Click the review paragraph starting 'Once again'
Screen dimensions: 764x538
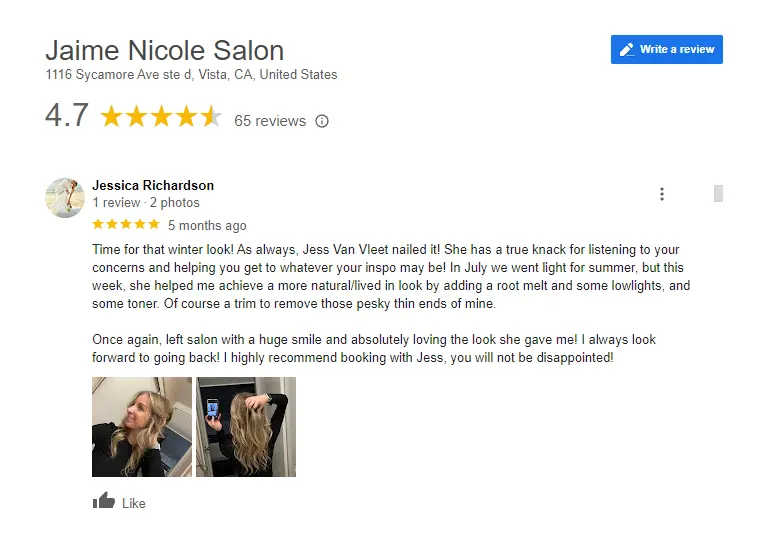[x=374, y=348]
